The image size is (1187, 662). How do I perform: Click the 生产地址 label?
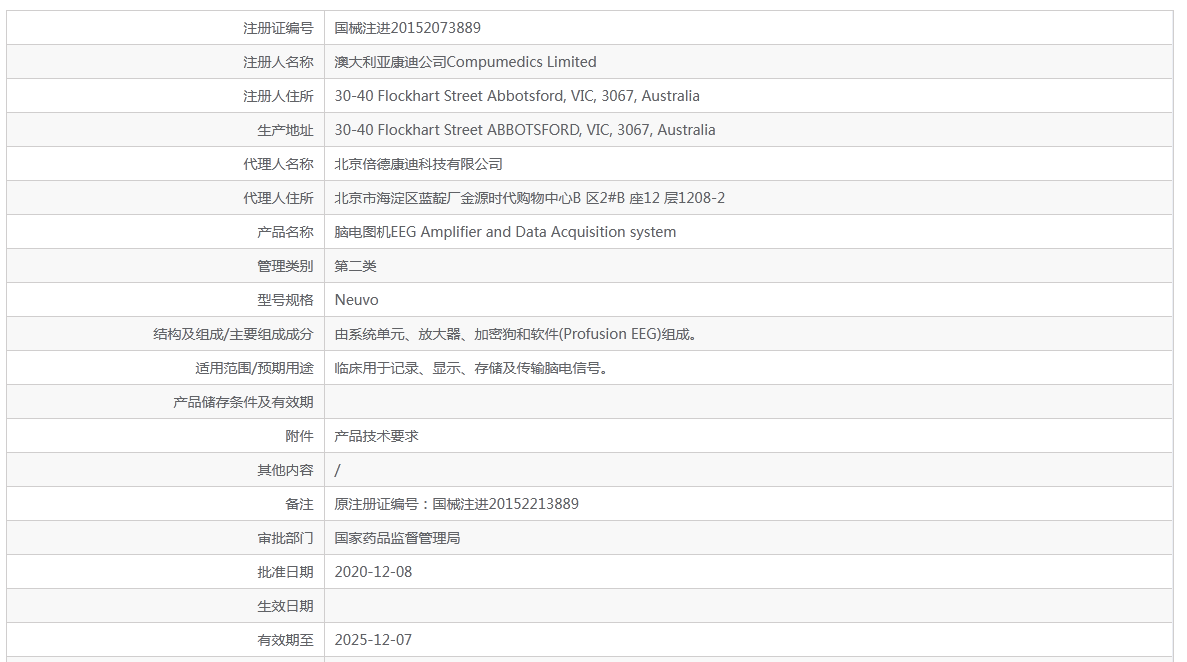pos(285,130)
